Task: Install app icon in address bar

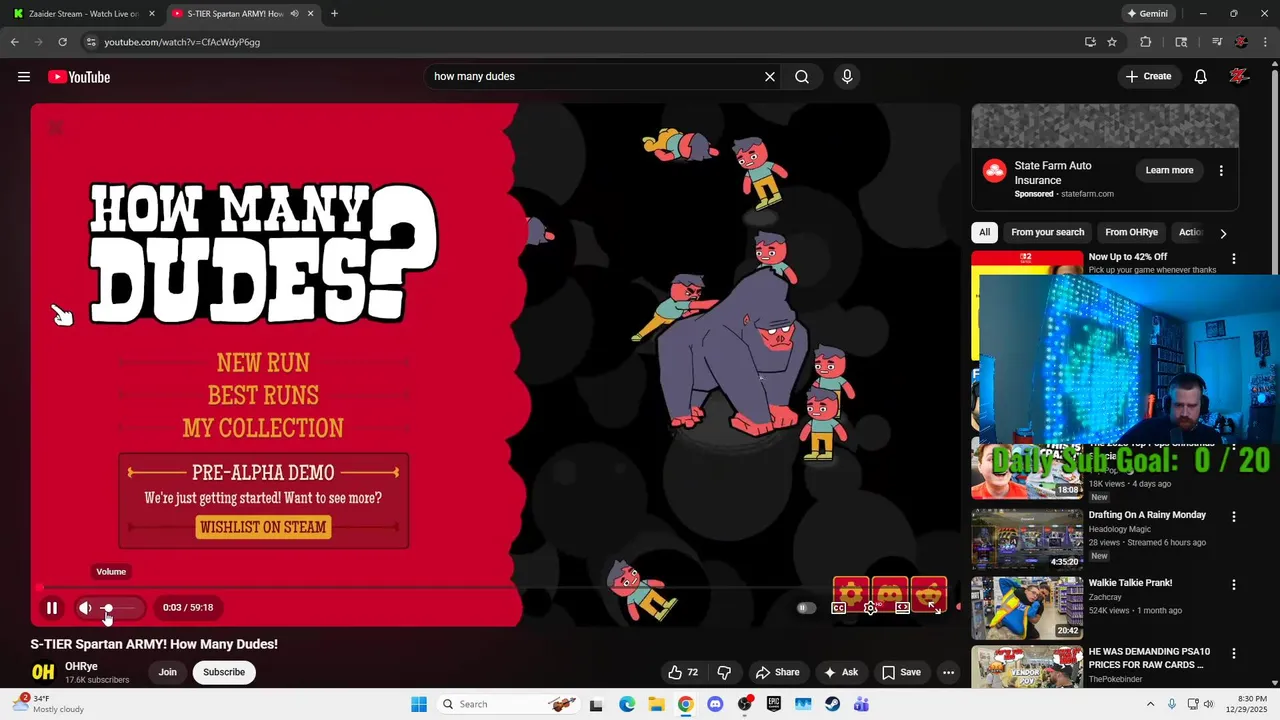Action: click(x=1090, y=42)
